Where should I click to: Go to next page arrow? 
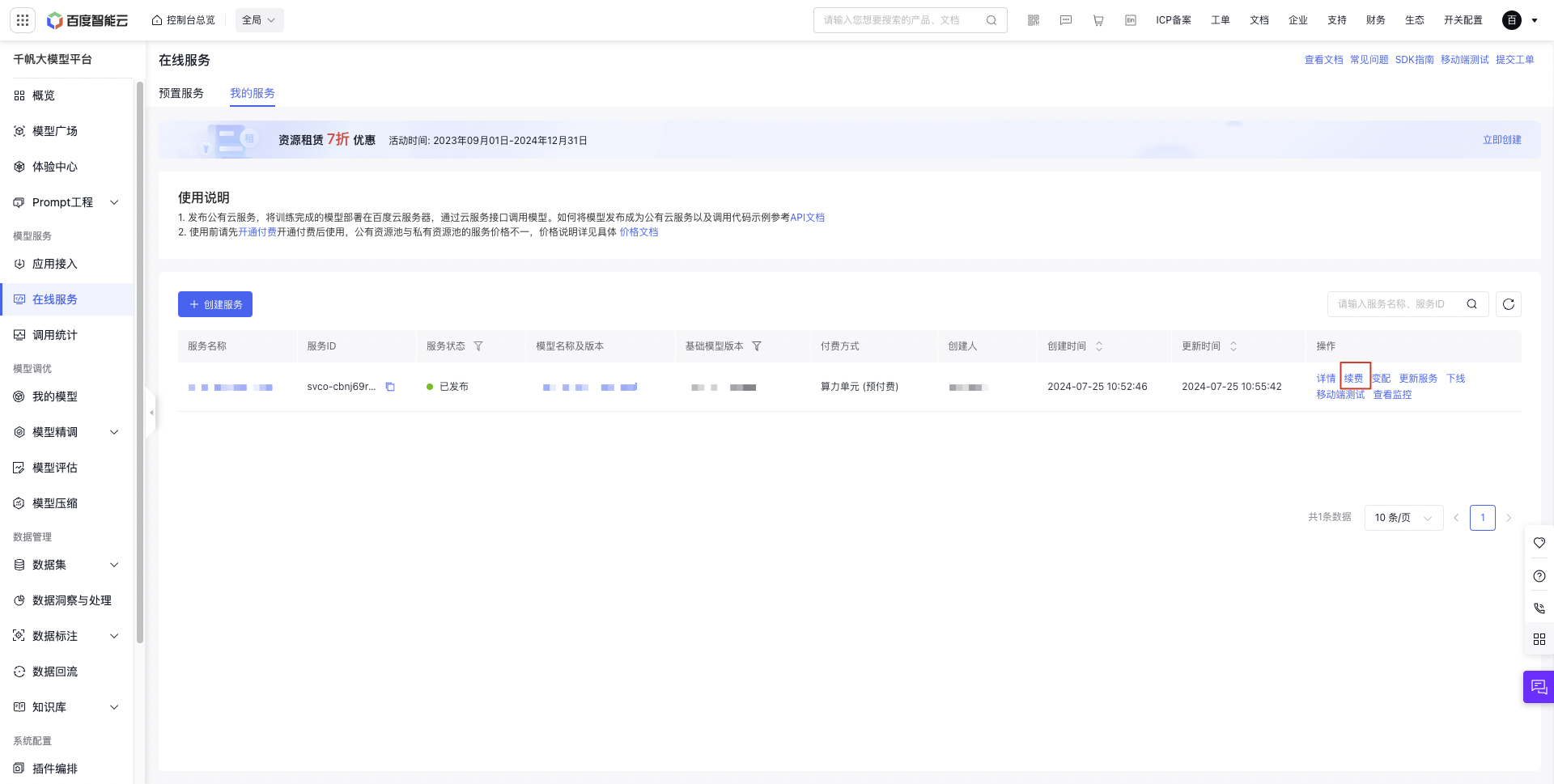(1509, 518)
